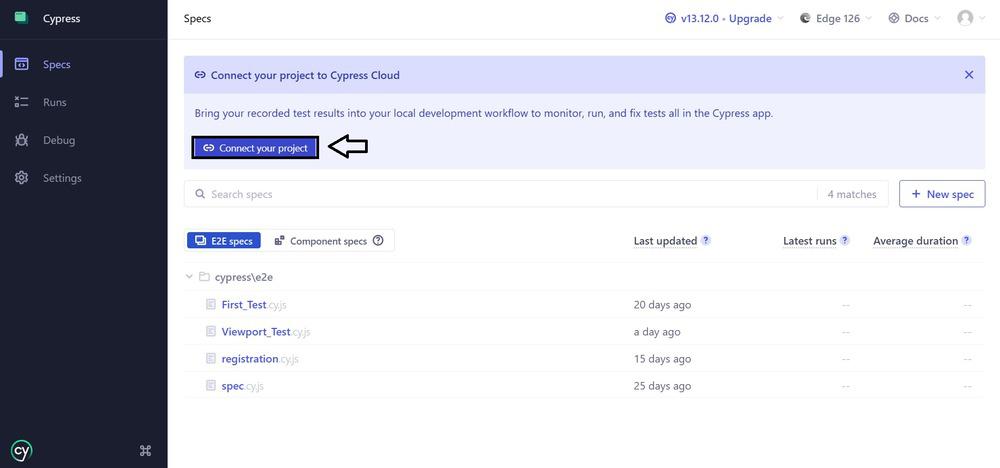Screen dimensions: 1000x468
Task: Open the Viewport_Test.cy.js spec
Action: click(x=266, y=332)
